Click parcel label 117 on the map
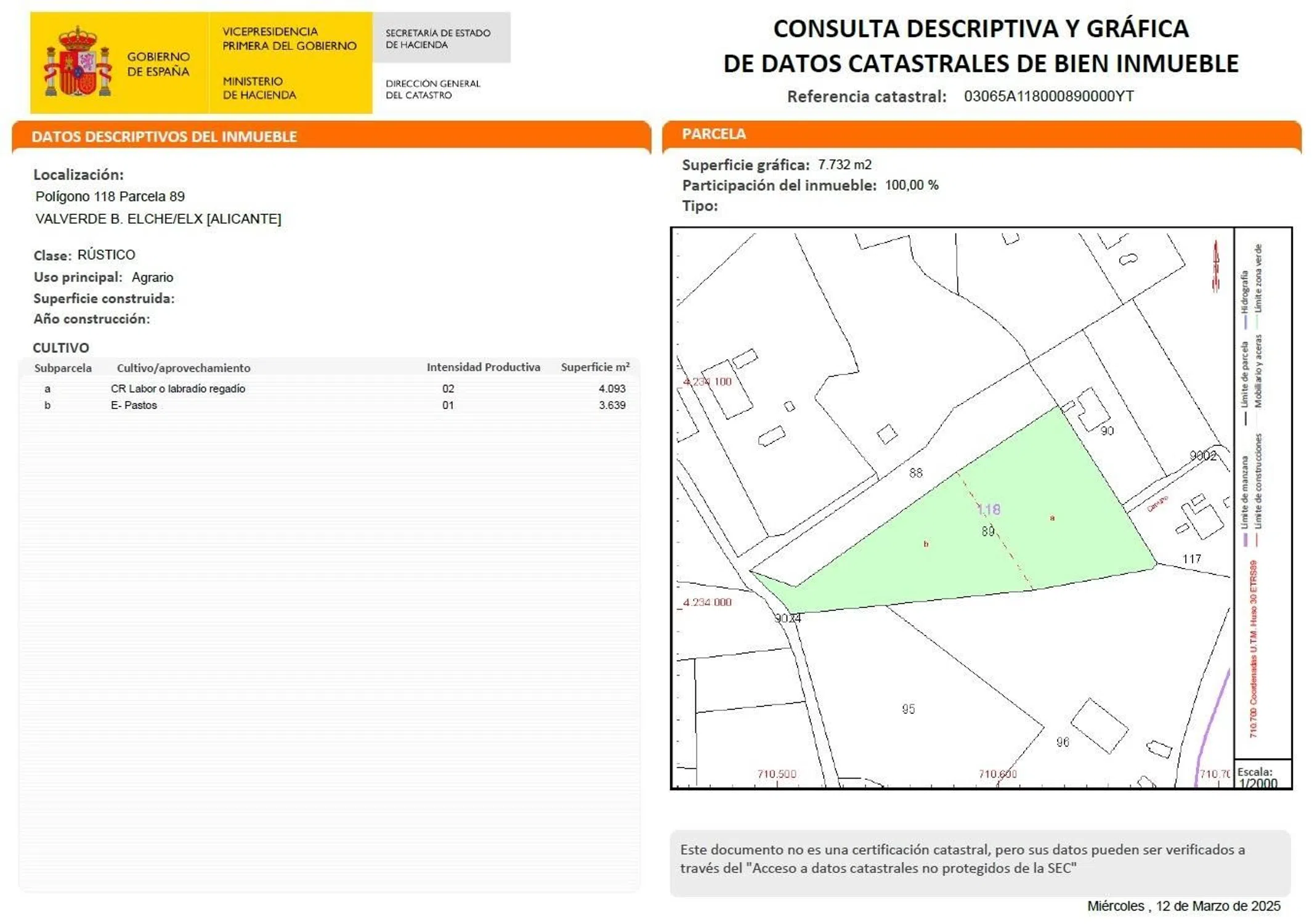The width and height of the screenshot is (1312, 924). click(1191, 559)
